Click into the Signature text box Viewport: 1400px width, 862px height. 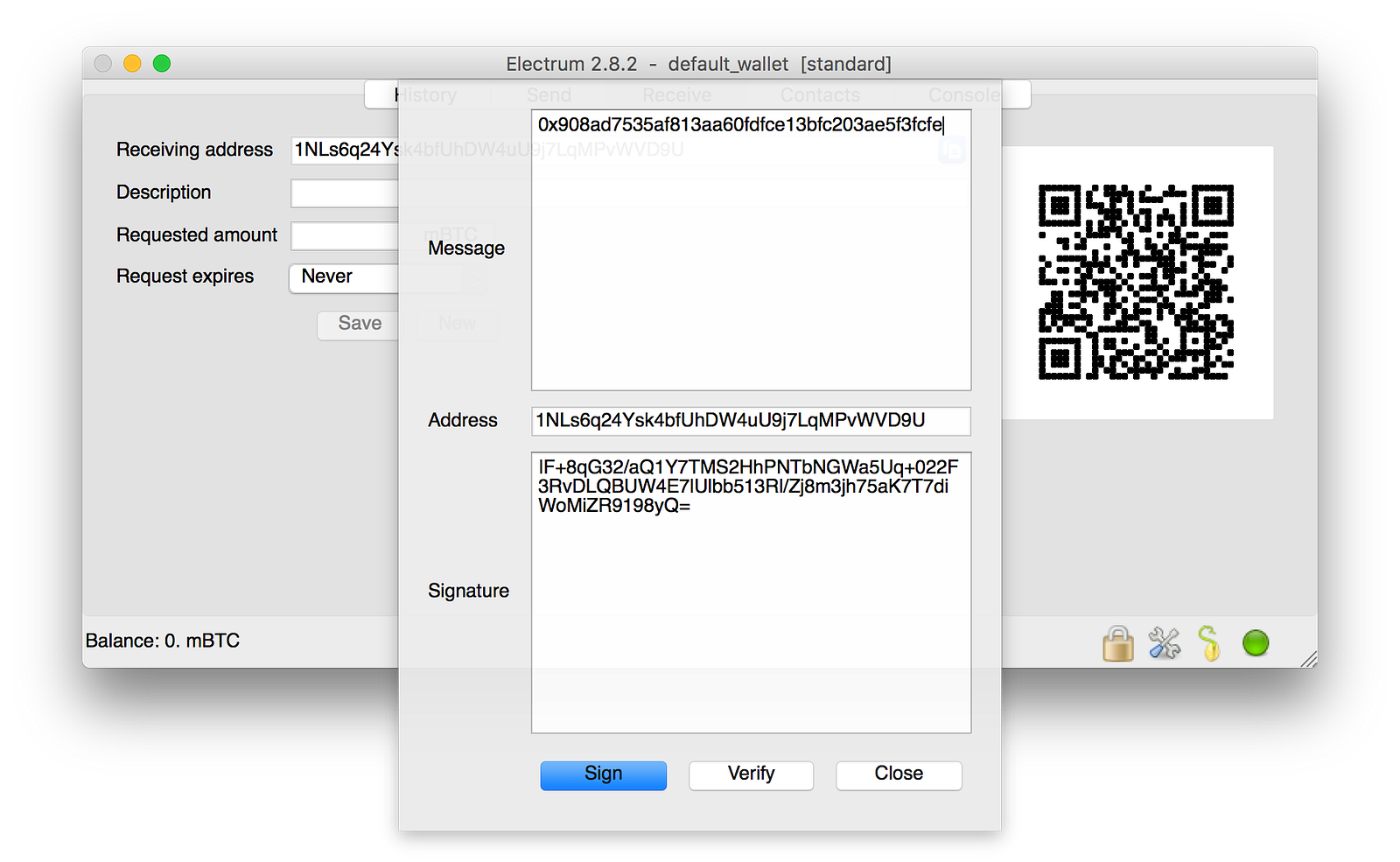(751, 592)
